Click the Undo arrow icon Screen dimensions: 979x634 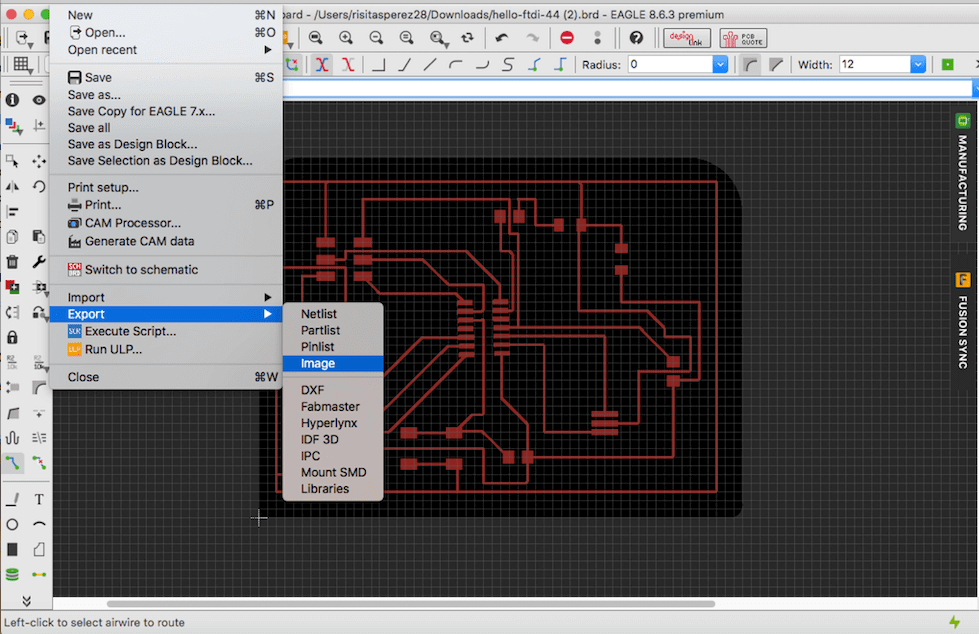point(502,38)
